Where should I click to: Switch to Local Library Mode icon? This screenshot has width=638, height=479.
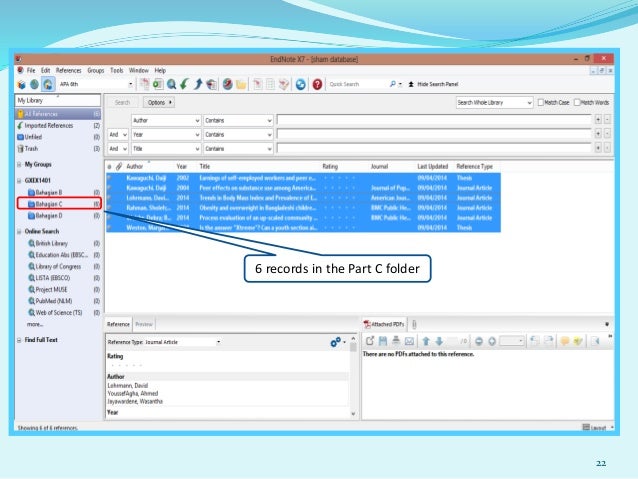coord(21,84)
